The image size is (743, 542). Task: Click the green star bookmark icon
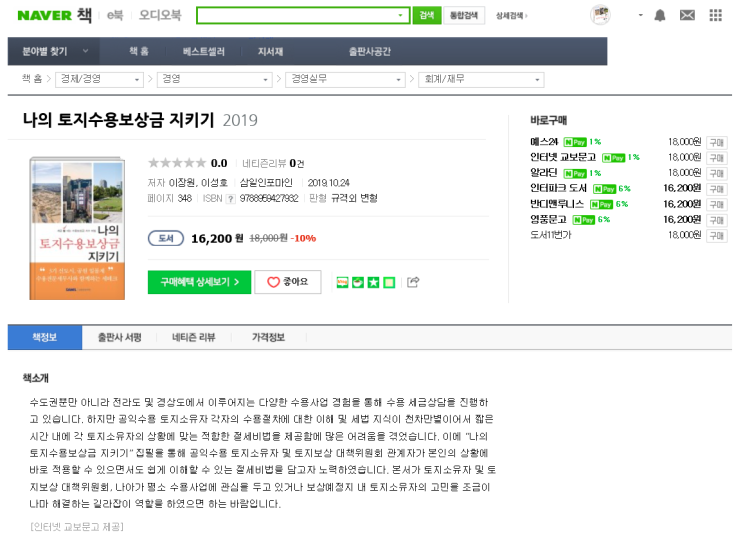click(x=373, y=283)
